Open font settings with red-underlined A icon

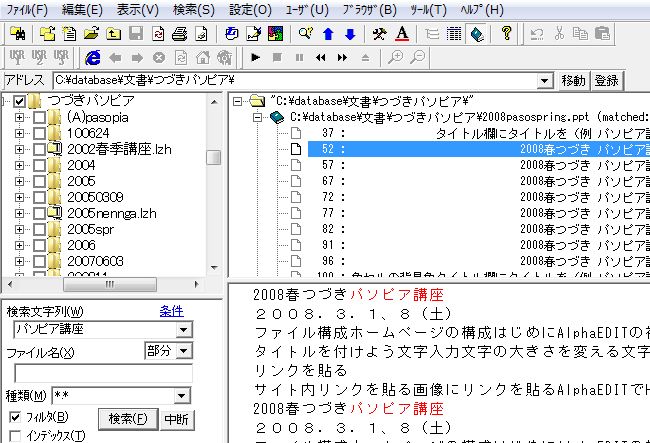coord(402,33)
